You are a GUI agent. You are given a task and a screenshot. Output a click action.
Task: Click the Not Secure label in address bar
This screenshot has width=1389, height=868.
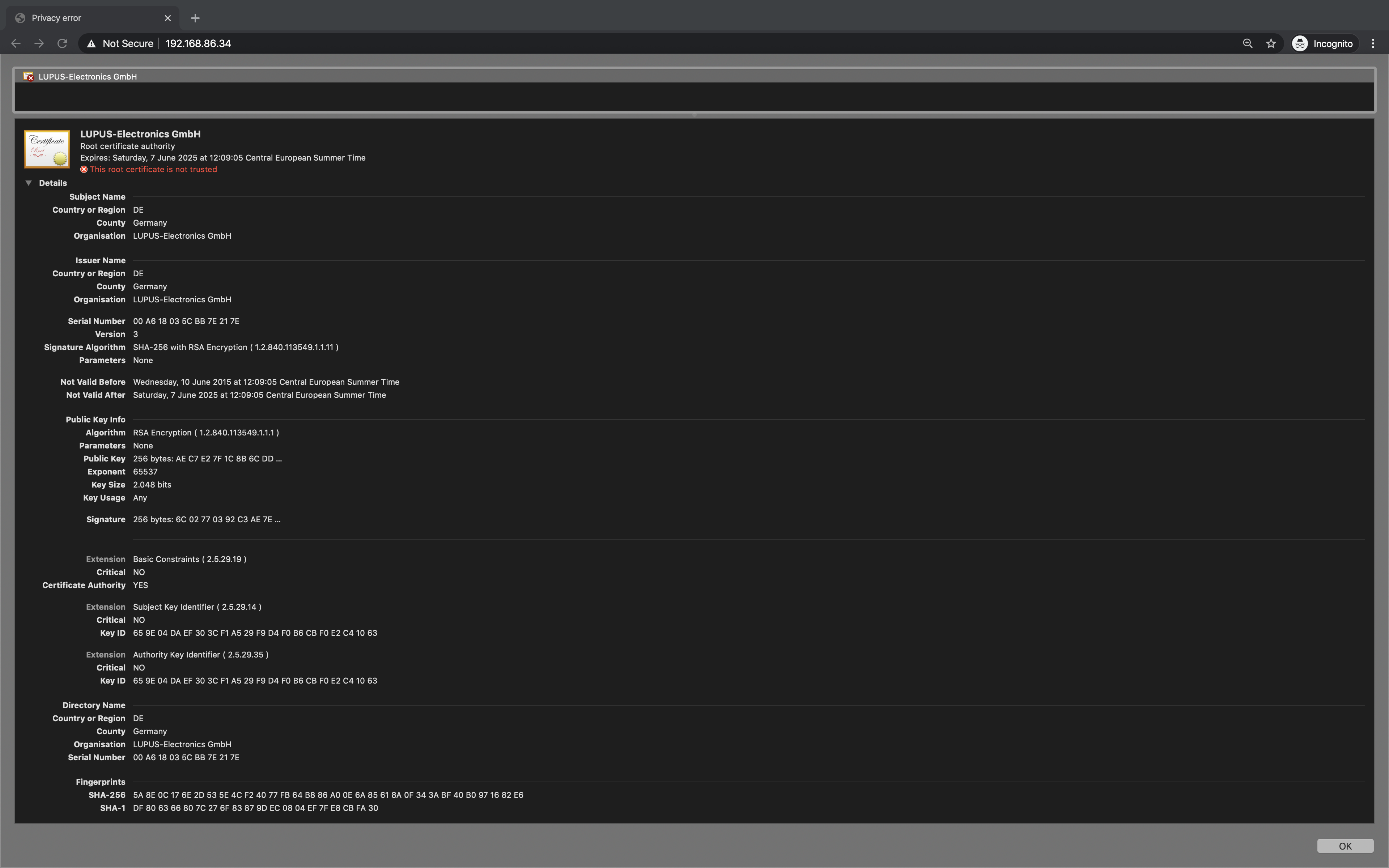pos(128,44)
